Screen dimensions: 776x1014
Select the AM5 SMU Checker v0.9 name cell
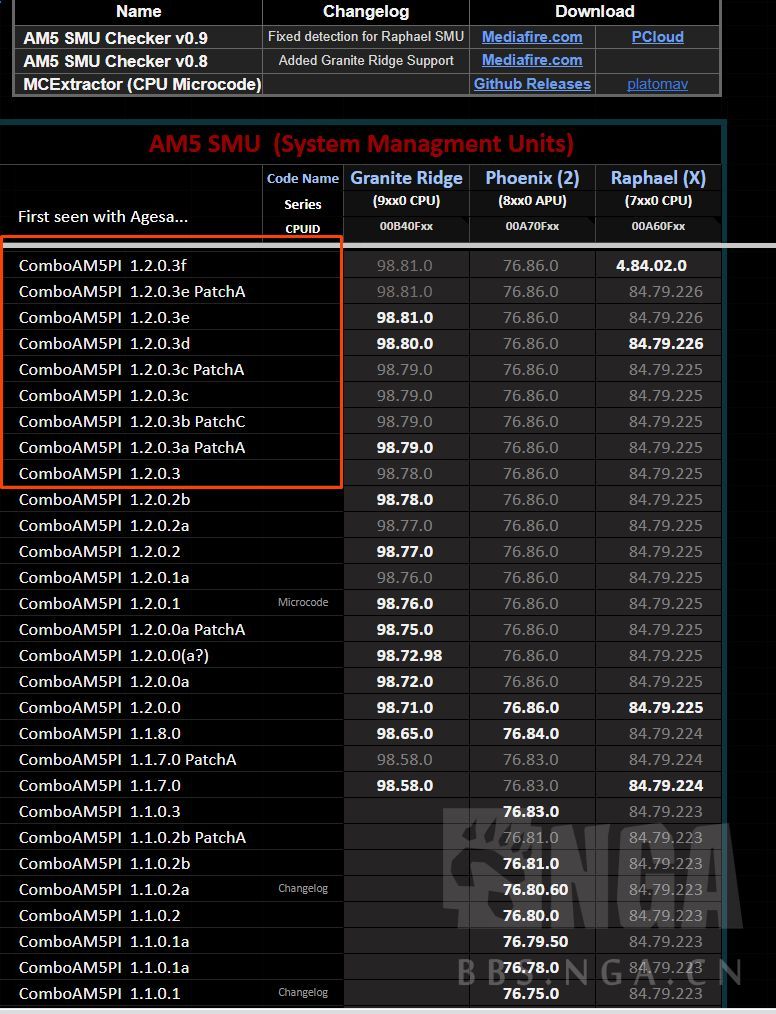click(x=115, y=38)
